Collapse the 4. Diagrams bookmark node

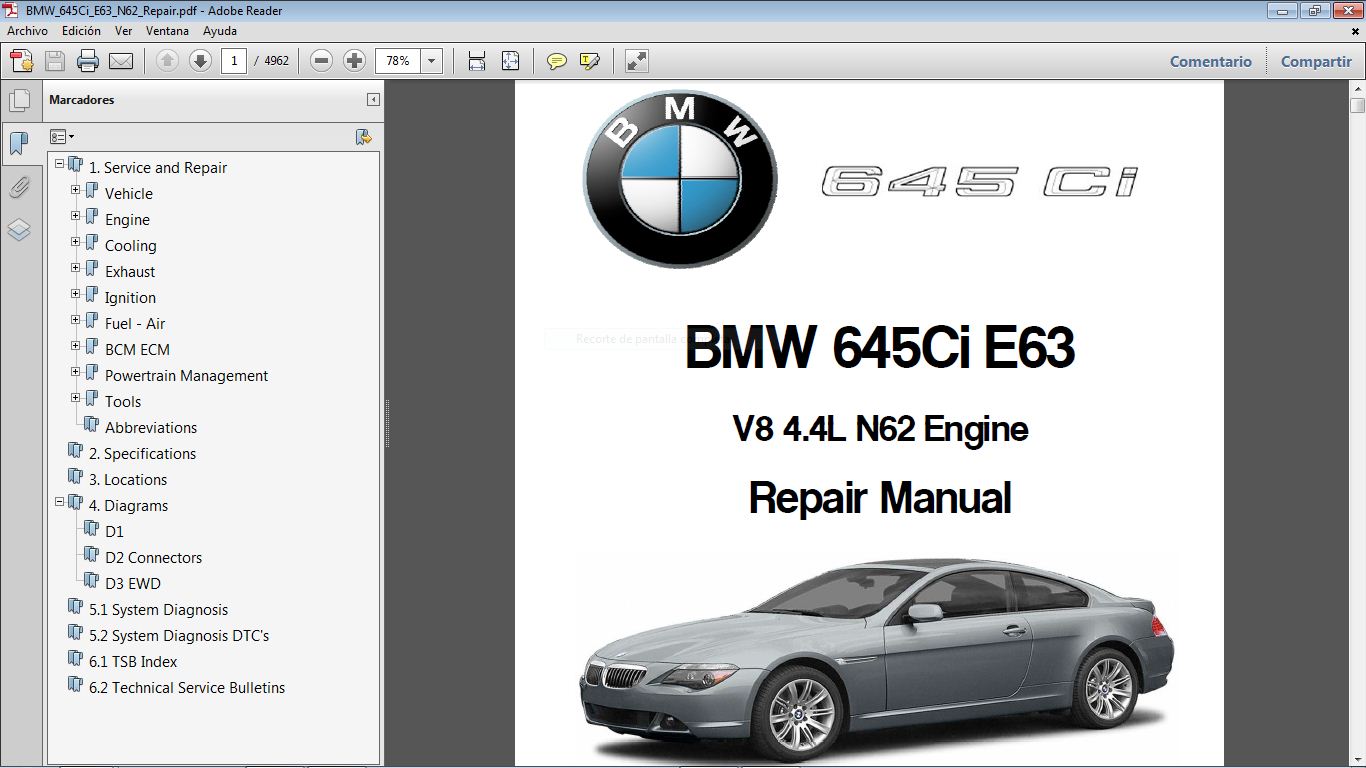(60, 501)
